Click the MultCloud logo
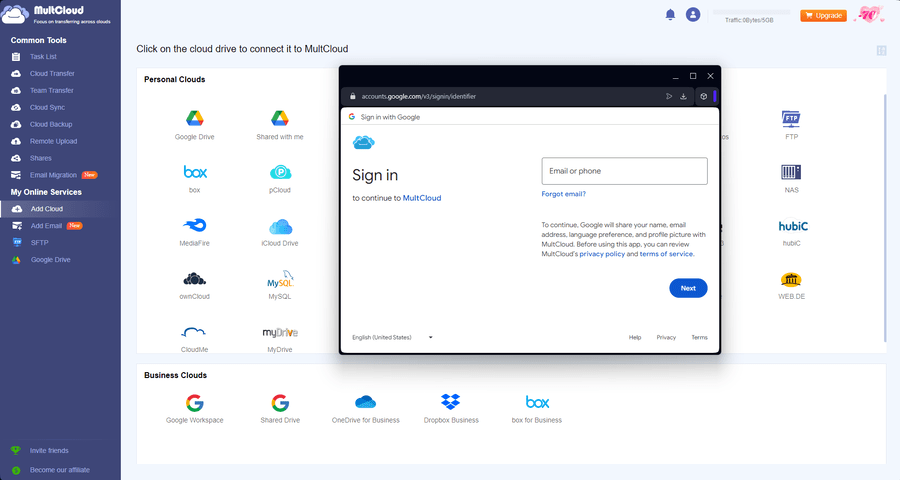900x480 pixels. [x=56, y=14]
